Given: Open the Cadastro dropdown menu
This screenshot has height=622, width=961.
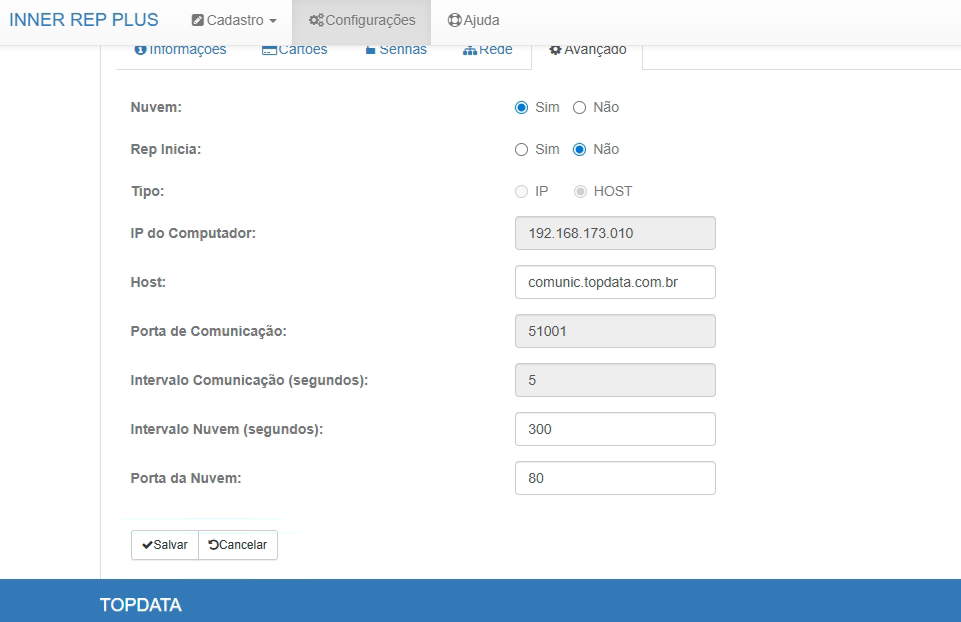Looking at the screenshot, I should 233,20.
